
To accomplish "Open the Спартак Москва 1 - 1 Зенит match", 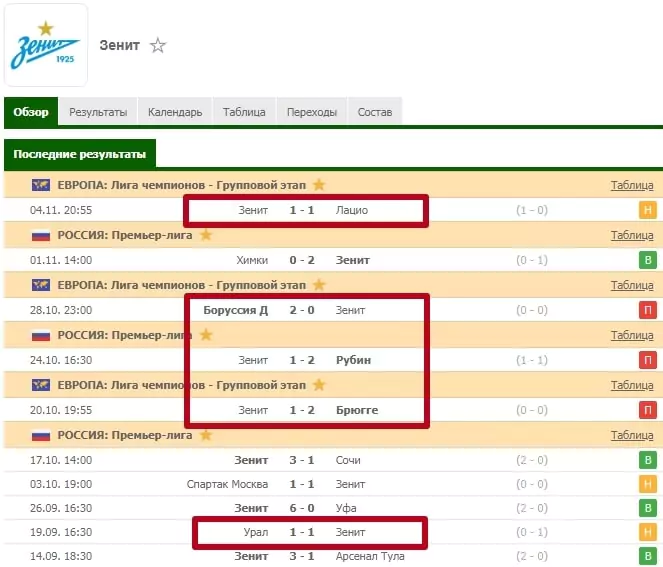I will point(334,484).
